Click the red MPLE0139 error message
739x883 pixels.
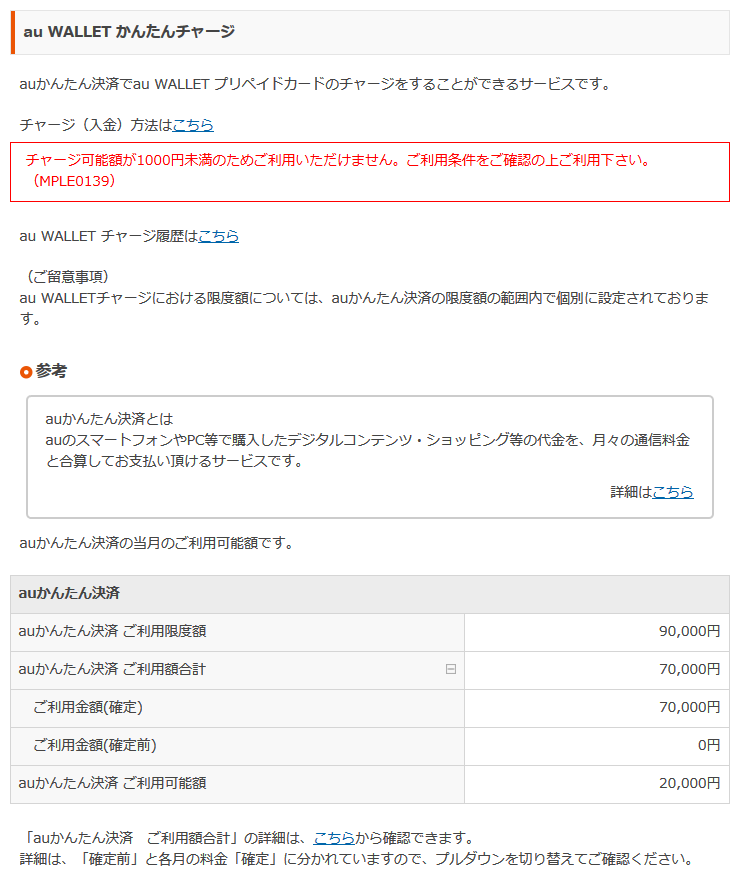pos(370,171)
